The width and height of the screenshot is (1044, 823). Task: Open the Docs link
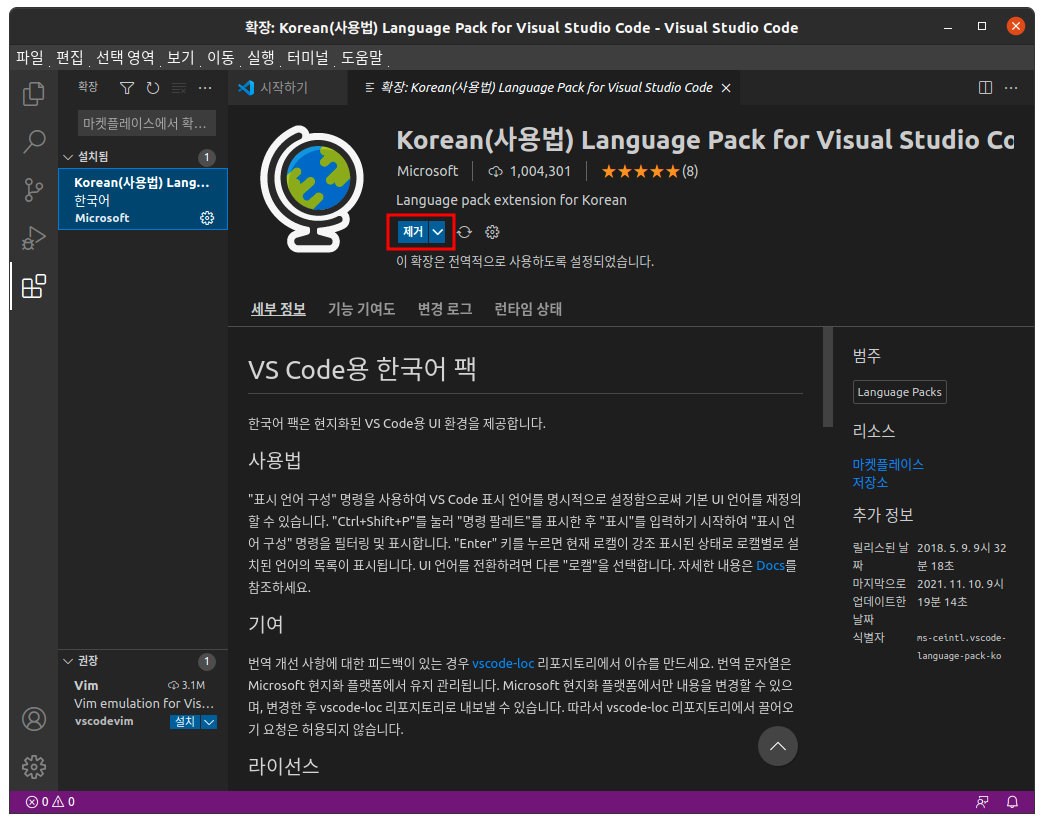(770, 566)
